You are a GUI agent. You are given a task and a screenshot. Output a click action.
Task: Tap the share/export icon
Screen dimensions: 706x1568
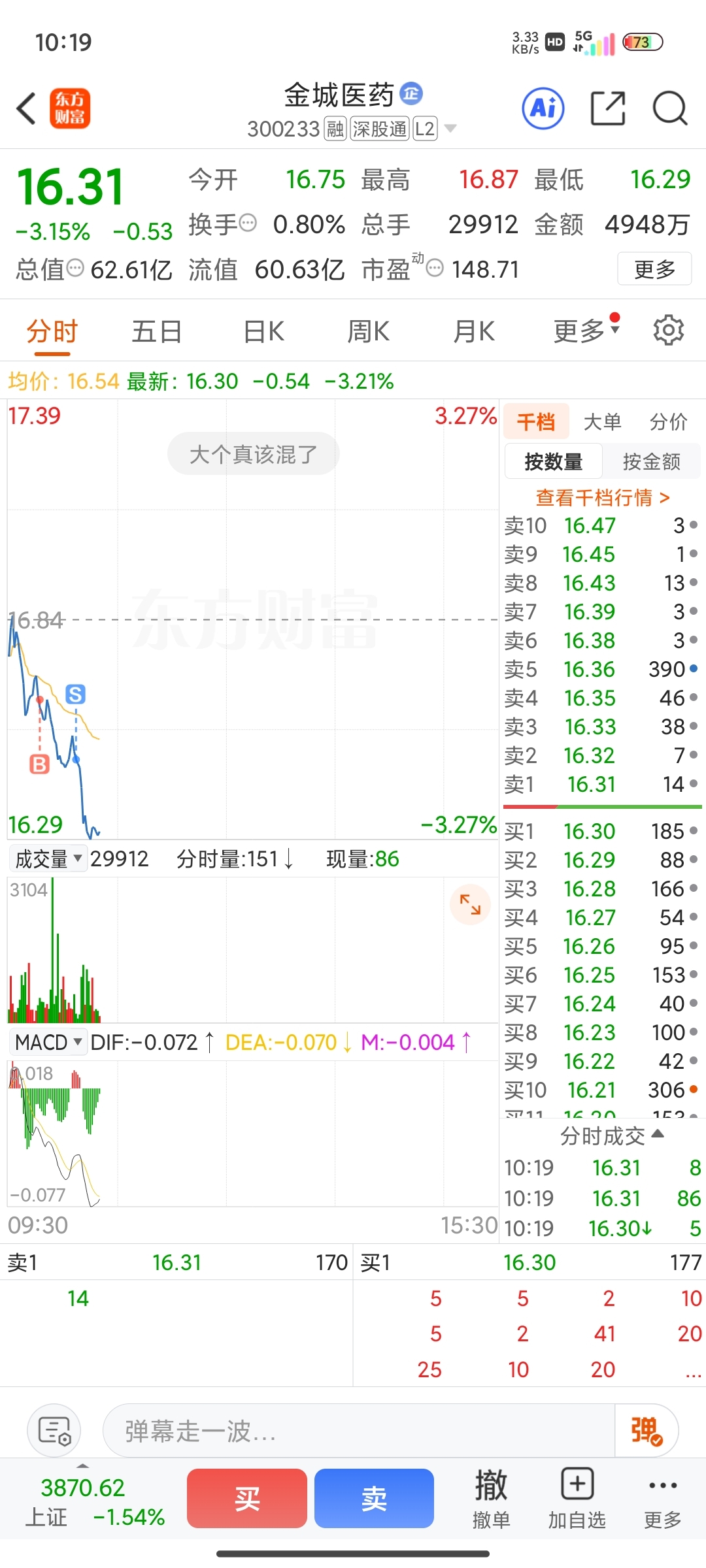pyautogui.click(x=608, y=108)
